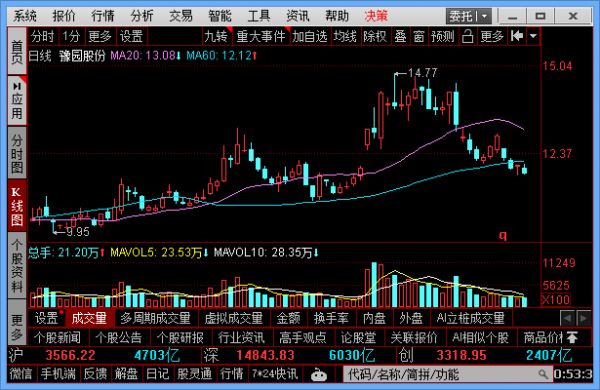Viewport: 600px width, 390px height.
Task: Click the 叠 overlay button
Action: [400, 36]
